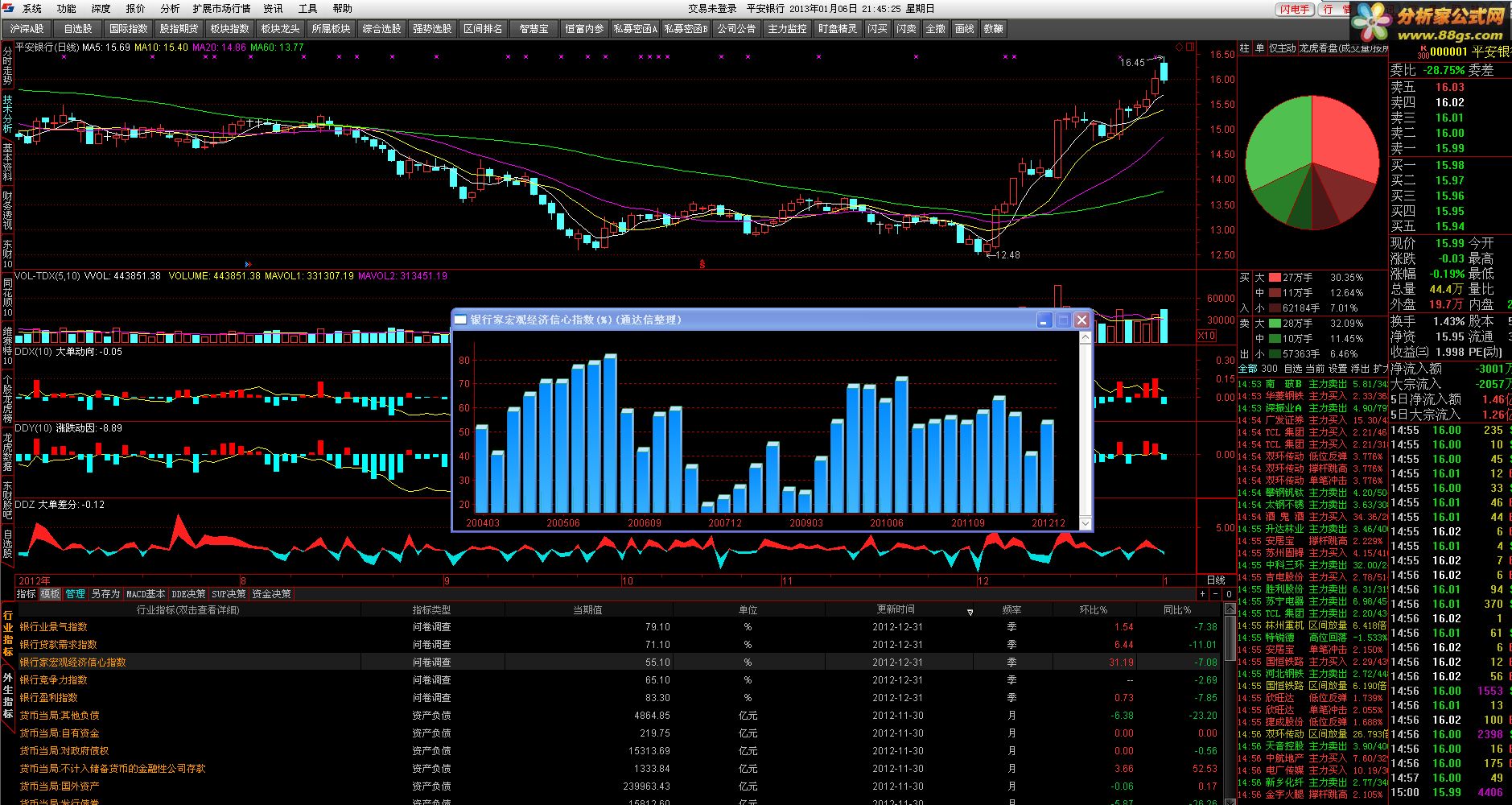Select SUP决策 template tab
The width and height of the screenshot is (1512, 805).
pos(229,593)
